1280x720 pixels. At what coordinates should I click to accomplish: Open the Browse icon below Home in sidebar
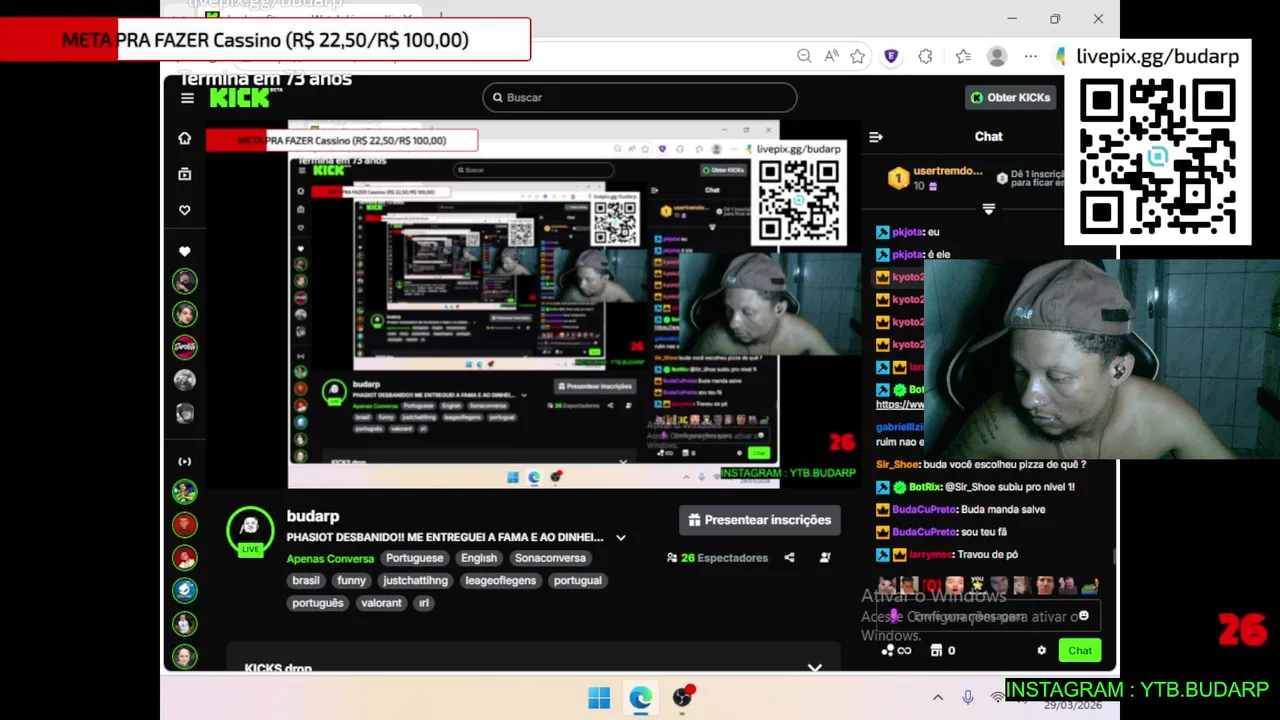[184, 174]
